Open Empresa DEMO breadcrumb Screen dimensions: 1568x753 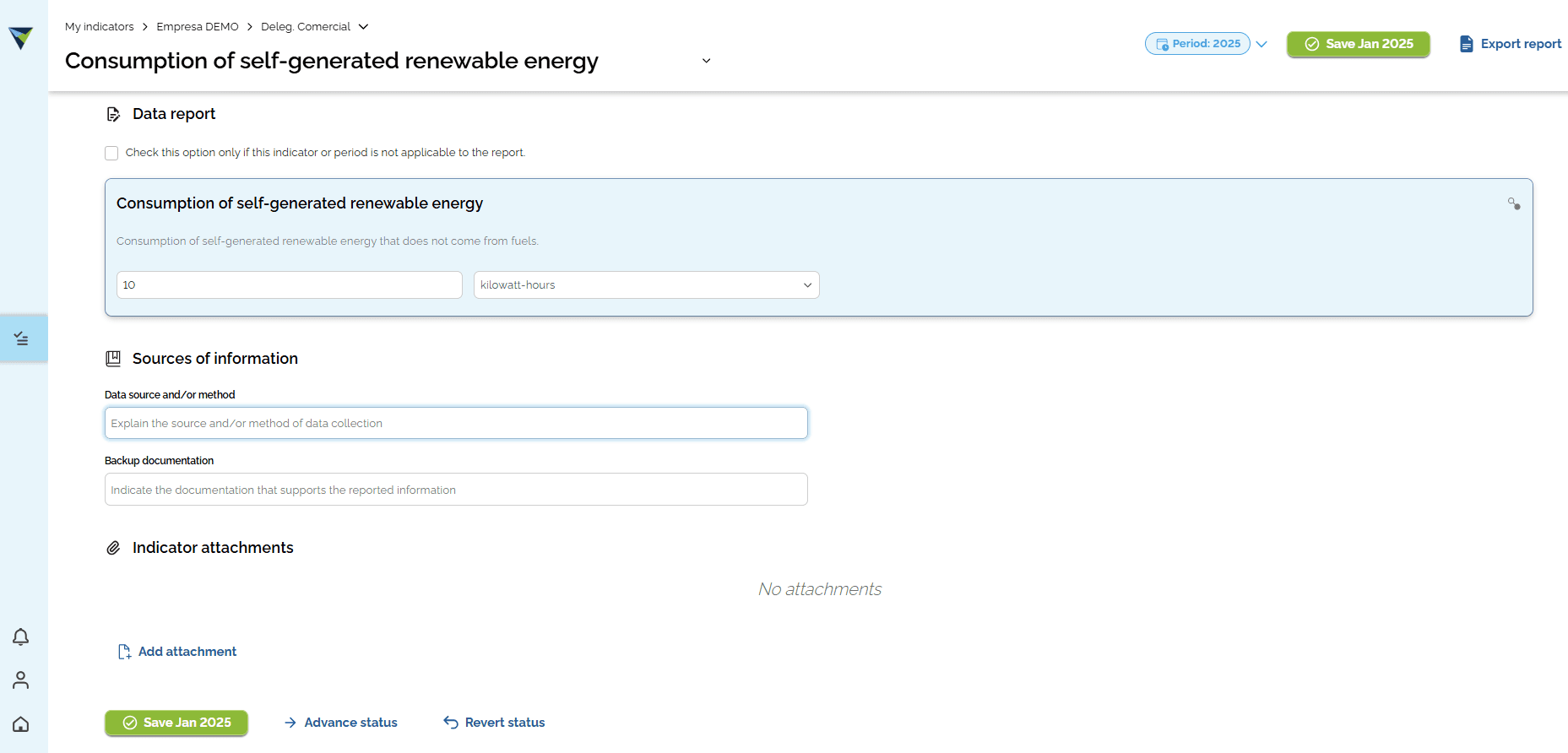(x=198, y=27)
